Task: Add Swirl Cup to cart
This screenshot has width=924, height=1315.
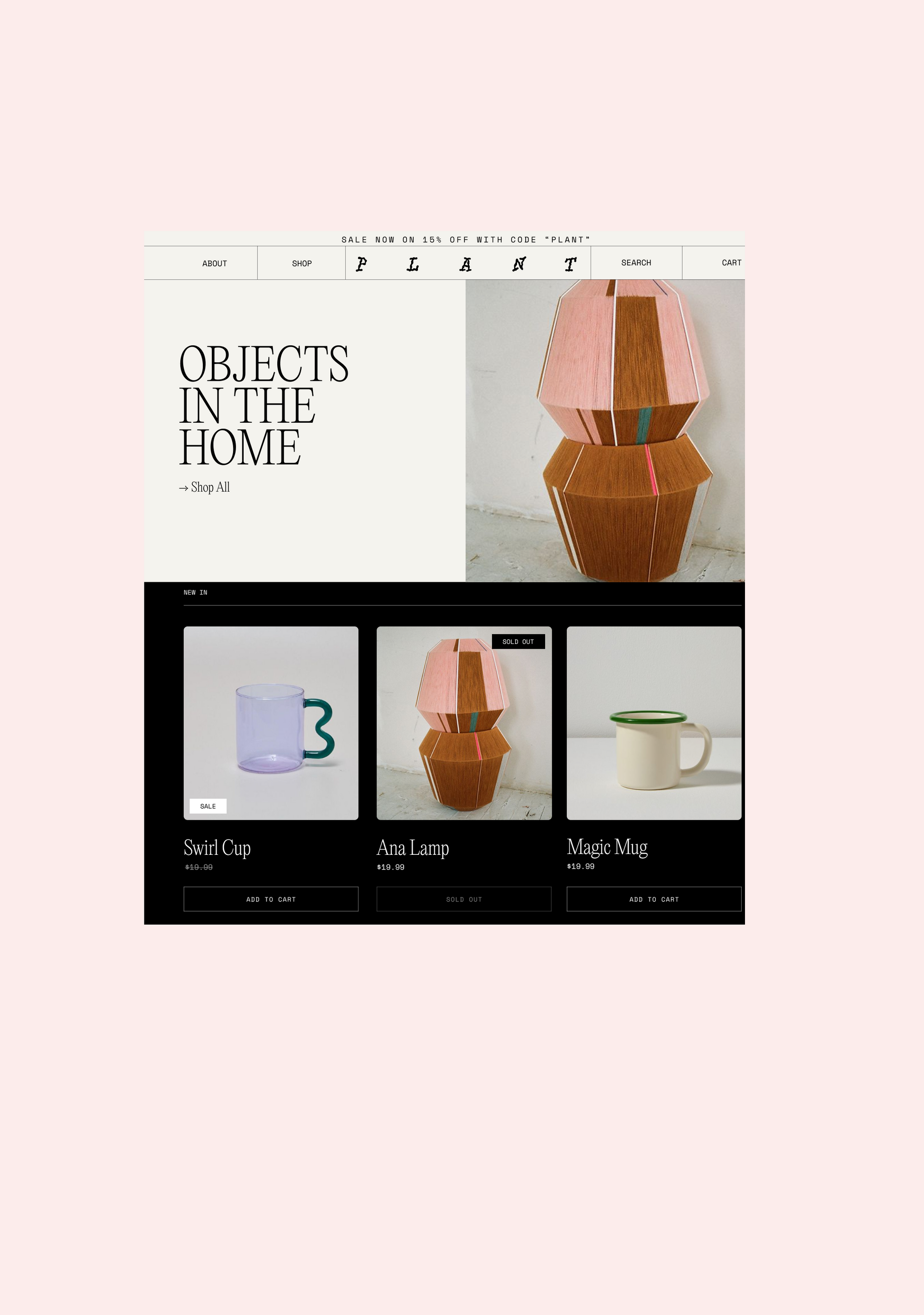Action: coord(271,899)
